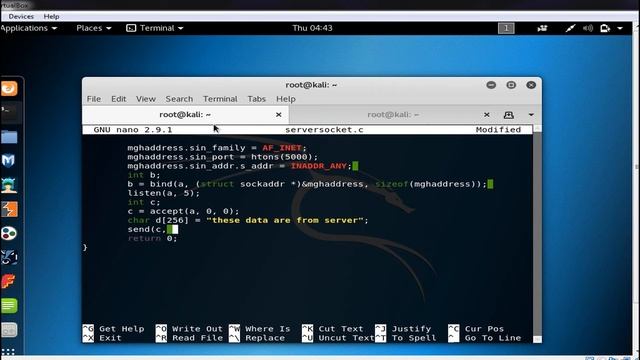
Task: Launch the red F Faraday dock icon
Action: click(x=9, y=281)
